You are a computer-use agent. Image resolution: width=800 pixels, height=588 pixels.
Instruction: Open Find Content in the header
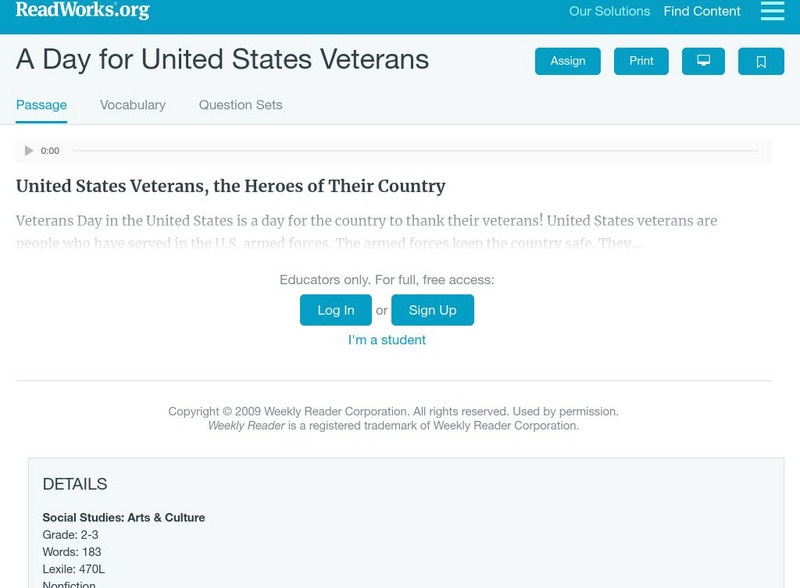pos(702,12)
